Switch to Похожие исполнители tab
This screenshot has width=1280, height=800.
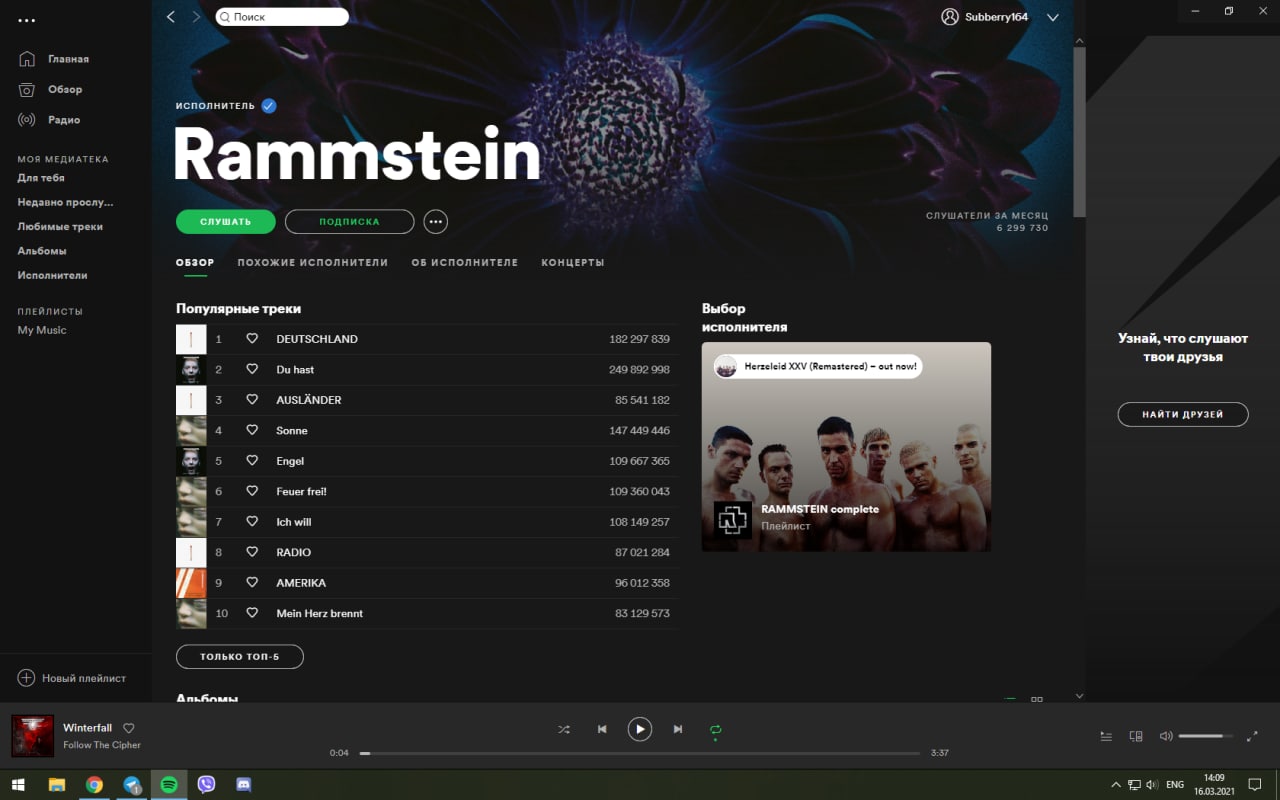[x=312, y=263]
